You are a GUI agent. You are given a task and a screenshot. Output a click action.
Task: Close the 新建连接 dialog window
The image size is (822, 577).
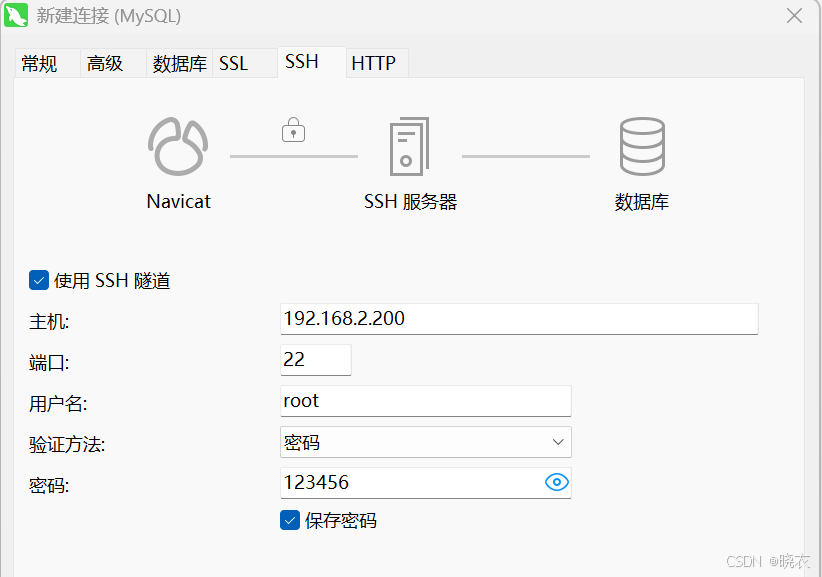point(794,16)
